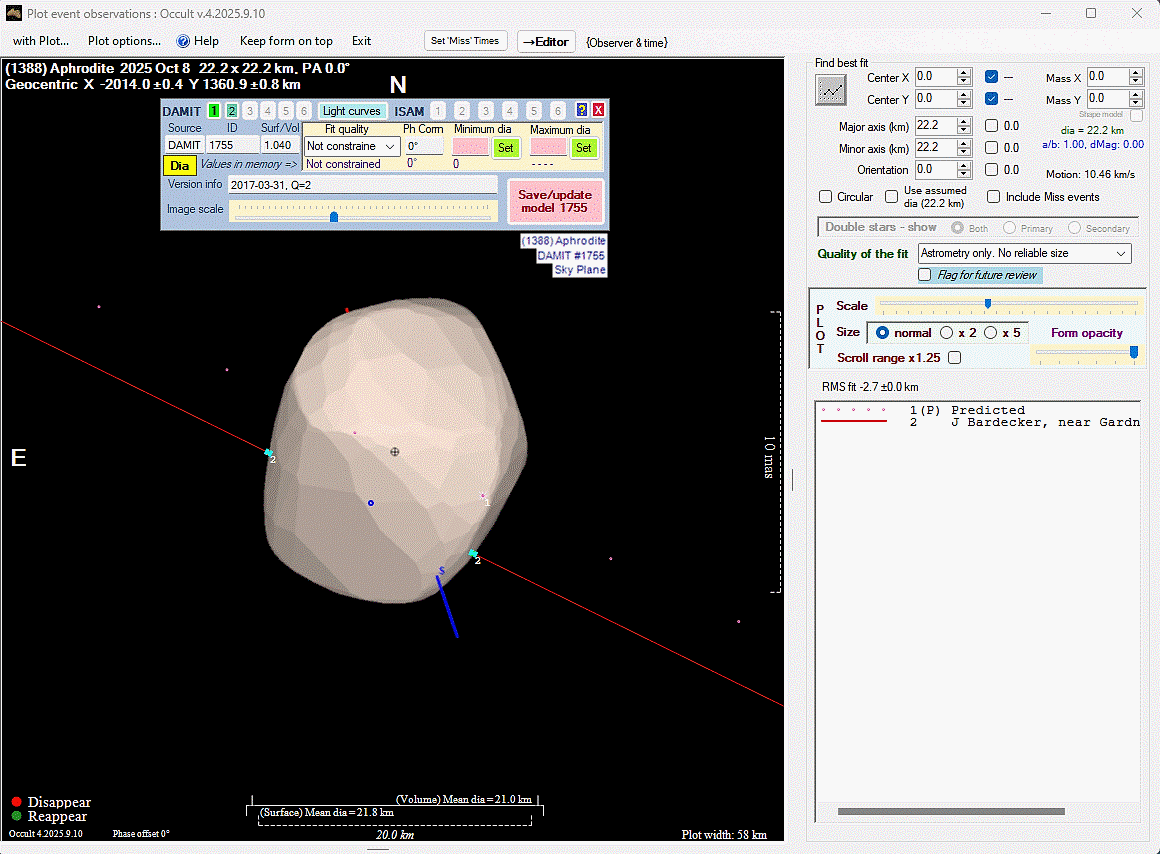Open the 'Plot options...' menu

124,41
